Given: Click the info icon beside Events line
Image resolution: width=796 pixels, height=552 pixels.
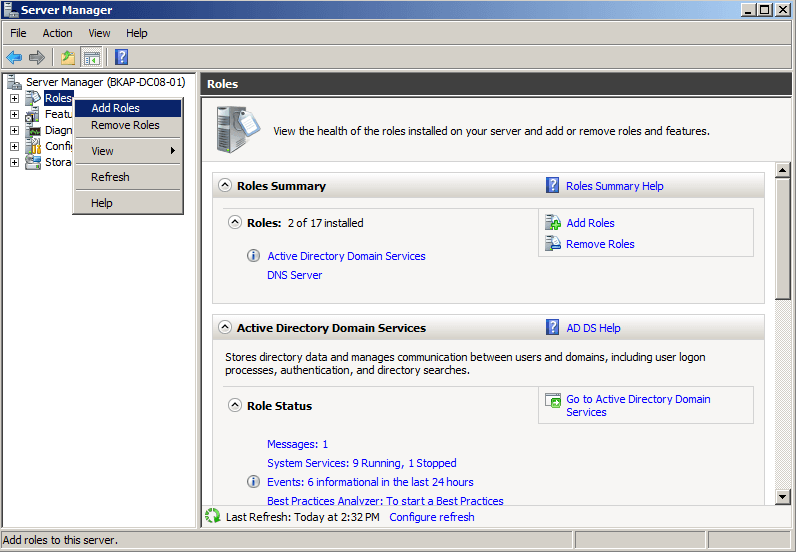Looking at the screenshot, I should [253, 481].
